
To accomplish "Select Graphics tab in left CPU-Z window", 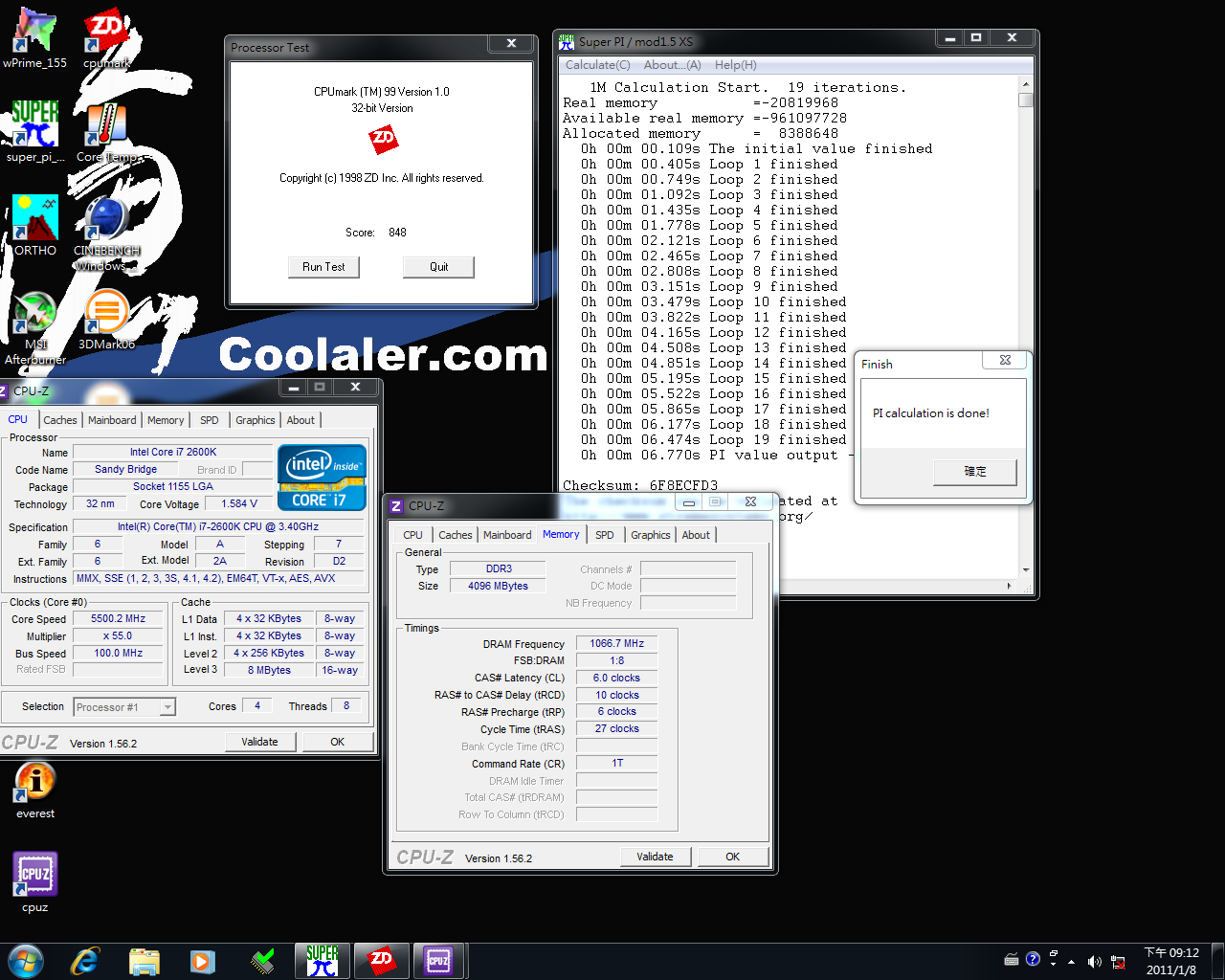I will [x=256, y=420].
